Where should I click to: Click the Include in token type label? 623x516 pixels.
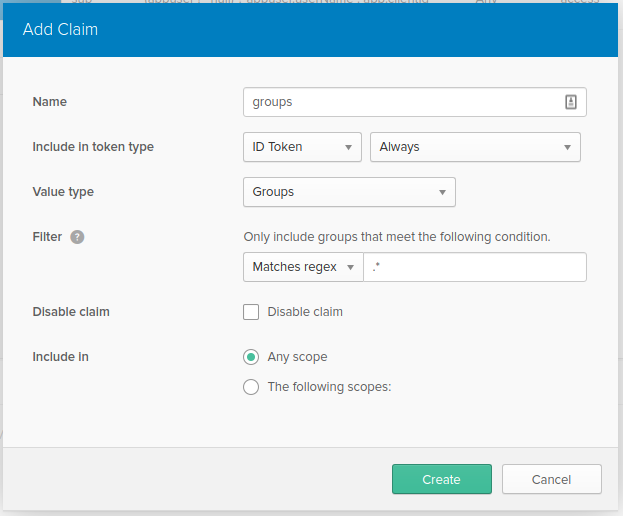tap(93, 147)
